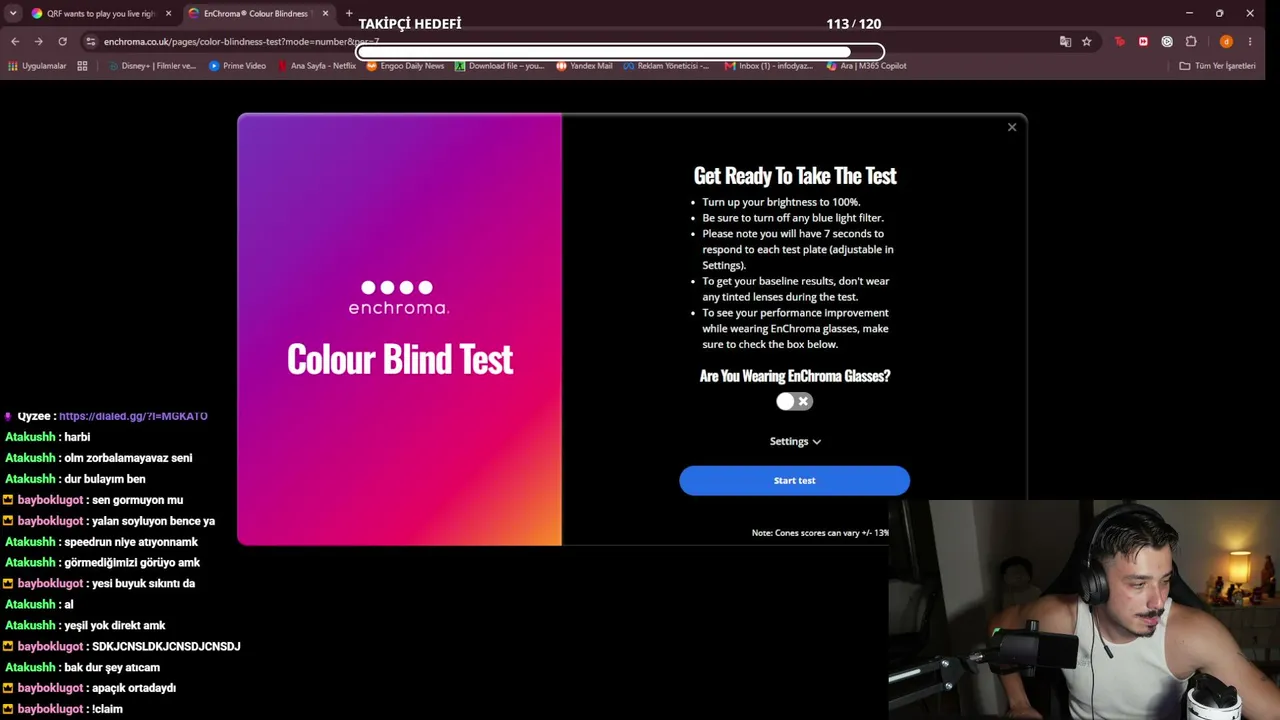Go back to the previous page
The height and width of the screenshot is (720, 1280).
tap(15, 41)
